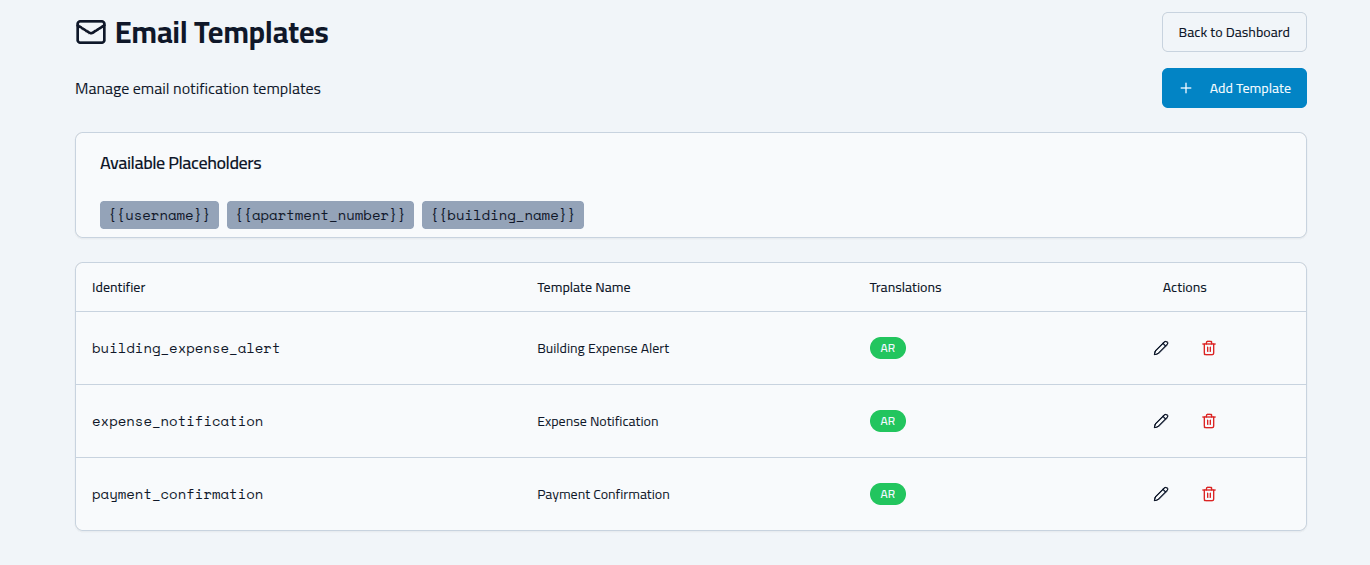The height and width of the screenshot is (565, 1370).
Task: Click the {{apartment_number}} placeholder tag
Action: tap(320, 215)
